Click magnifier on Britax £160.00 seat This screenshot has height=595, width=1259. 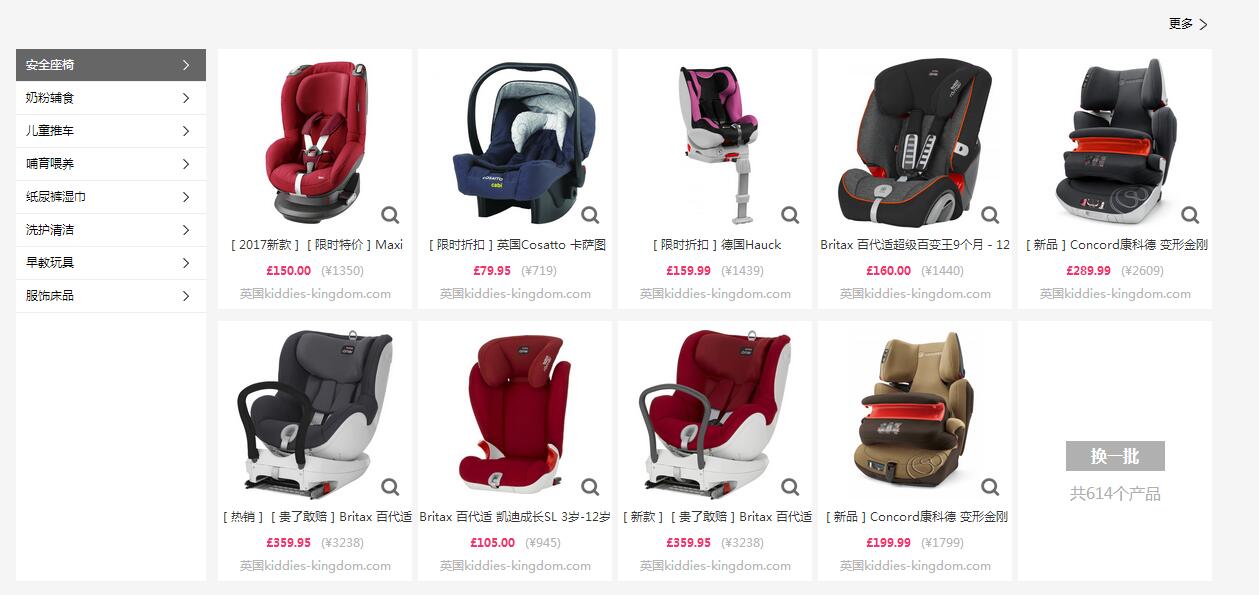point(990,215)
